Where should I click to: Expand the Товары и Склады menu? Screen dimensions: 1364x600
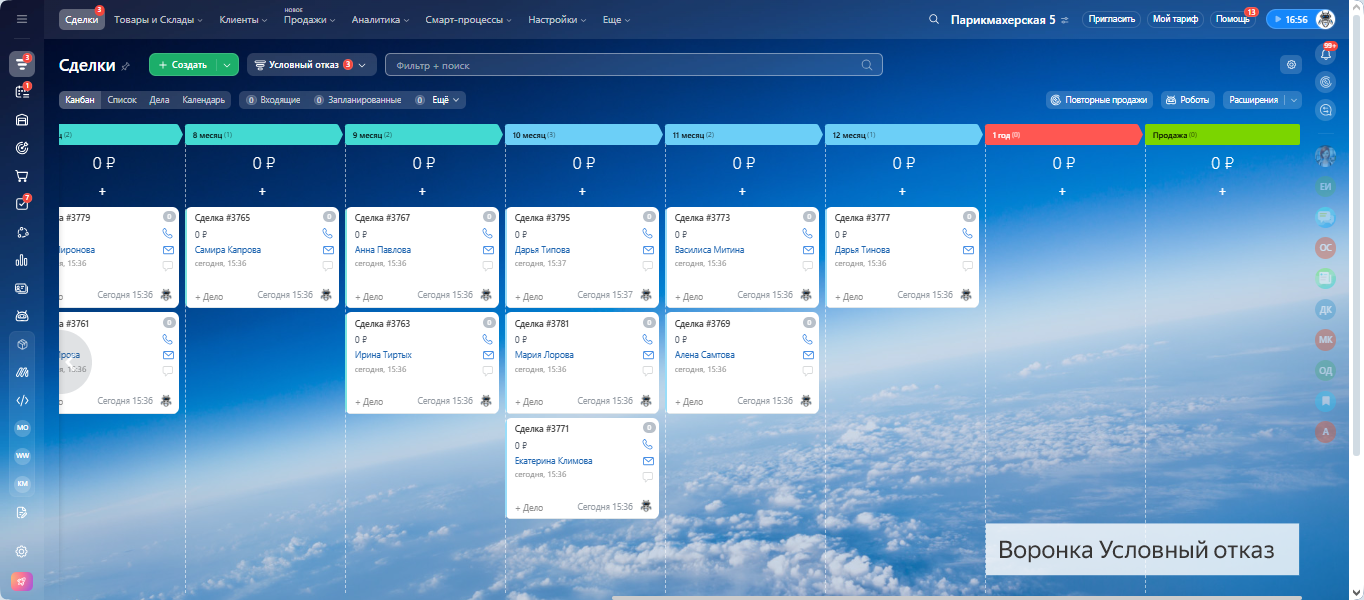click(x=158, y=19)
